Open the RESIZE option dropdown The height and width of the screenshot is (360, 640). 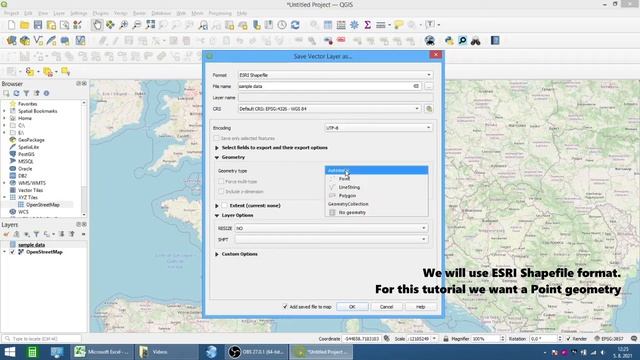pyautogui.click(x=331, y=228)
